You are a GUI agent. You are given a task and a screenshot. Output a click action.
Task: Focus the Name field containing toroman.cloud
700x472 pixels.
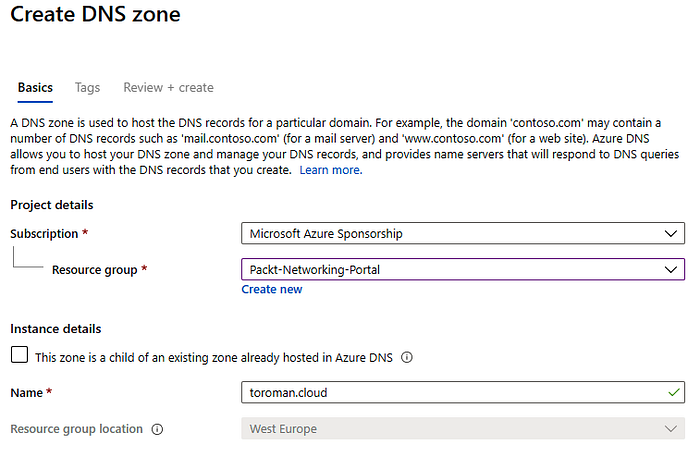pos(463,393)
